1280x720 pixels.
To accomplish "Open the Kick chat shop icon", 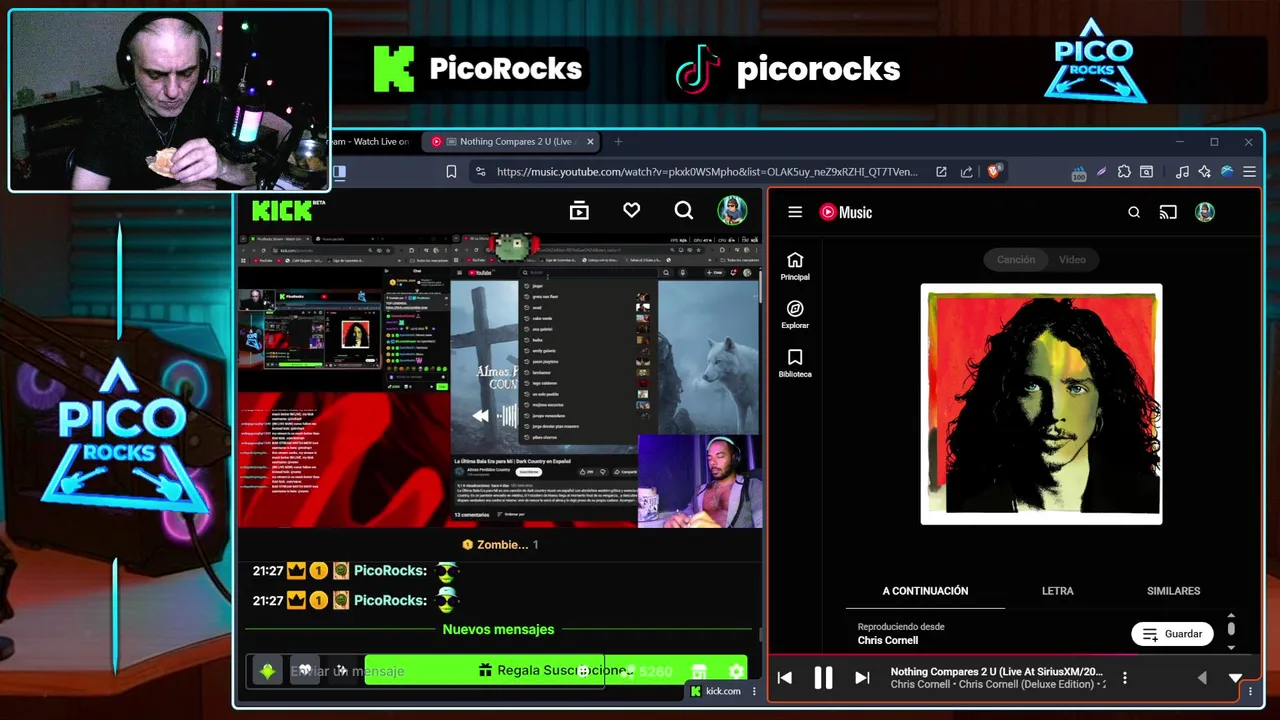I will (x=699, y=671).
